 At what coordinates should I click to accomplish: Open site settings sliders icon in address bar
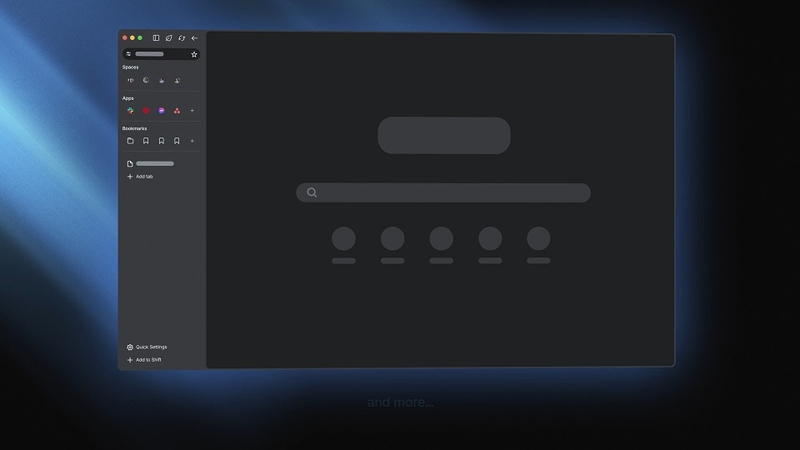pos(129,54)
